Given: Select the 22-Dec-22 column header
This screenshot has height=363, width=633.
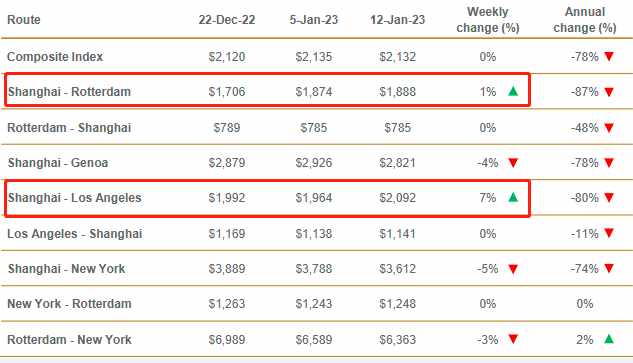Looking at the screenshot, I should [x=227, y=20].
